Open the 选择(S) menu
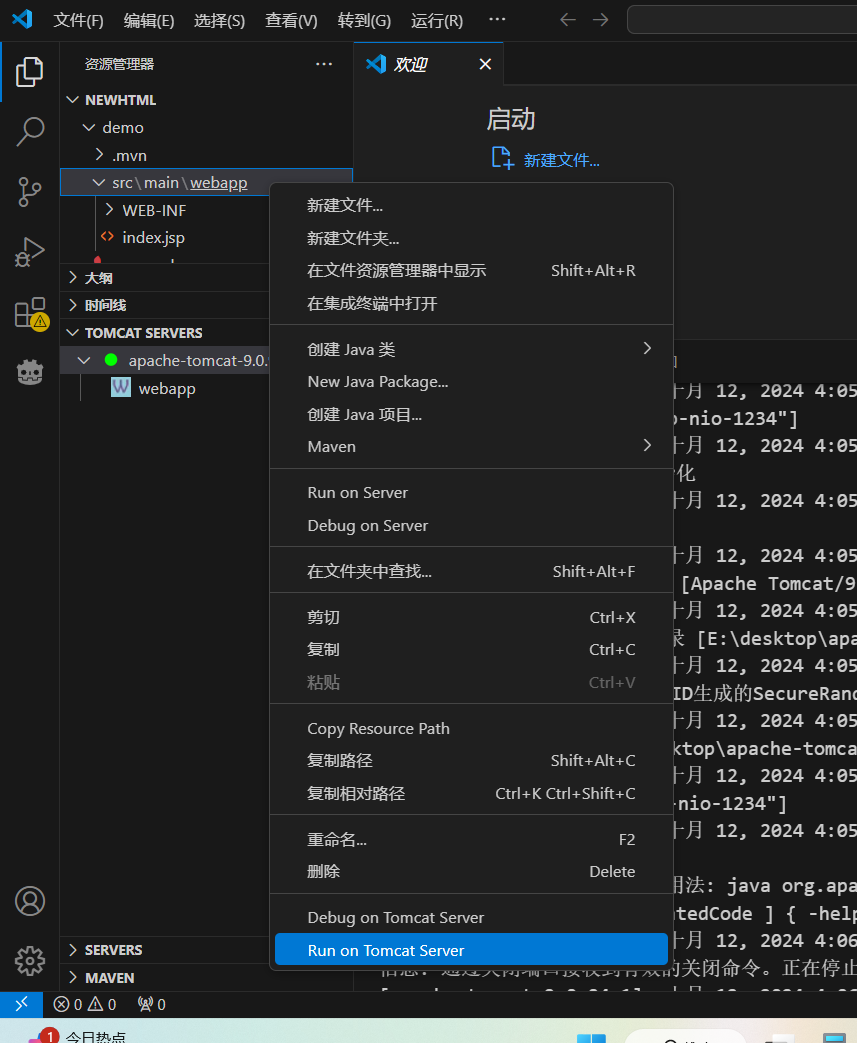 pyautogui.click(x=220, y=21)
